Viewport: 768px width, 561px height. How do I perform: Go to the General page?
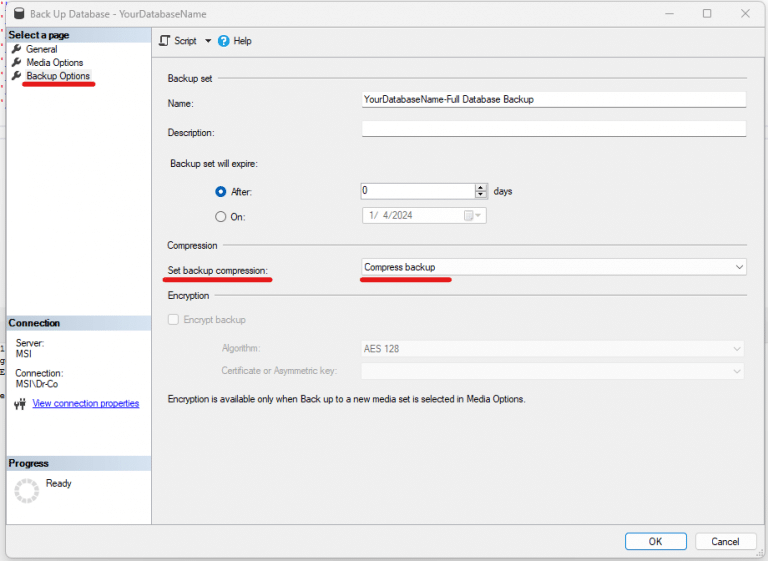point(41,49)
